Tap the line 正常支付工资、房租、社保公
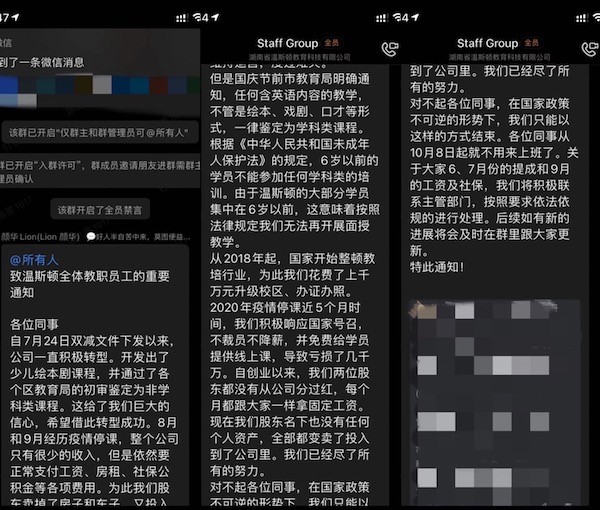Image resolution: width=600 pixels, height=510 pixels. [90, 472]
